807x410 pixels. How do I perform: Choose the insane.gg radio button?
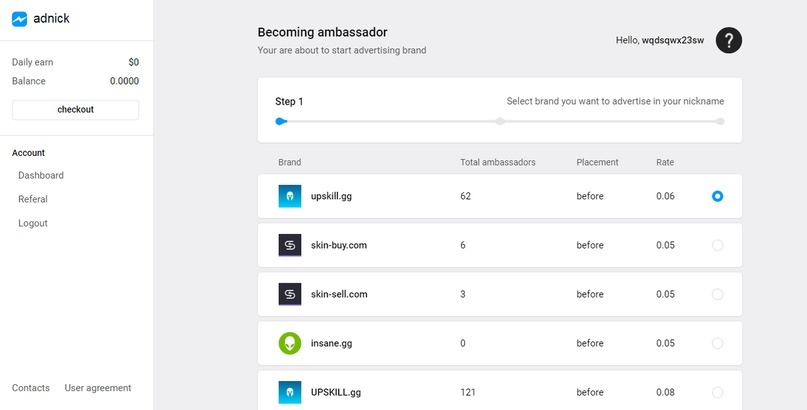pos(717,343)
